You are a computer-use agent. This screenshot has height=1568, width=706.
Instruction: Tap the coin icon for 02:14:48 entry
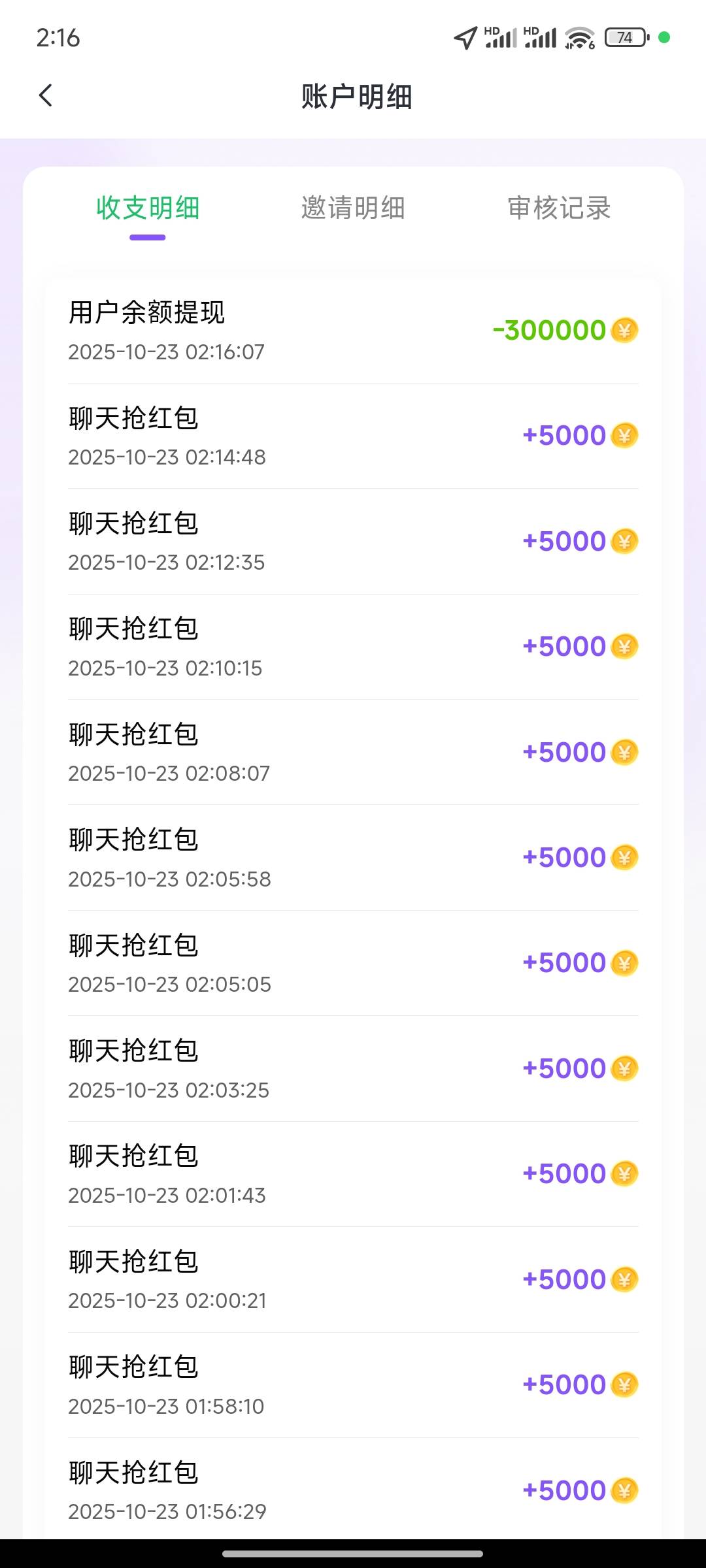[x=624, y=435]
